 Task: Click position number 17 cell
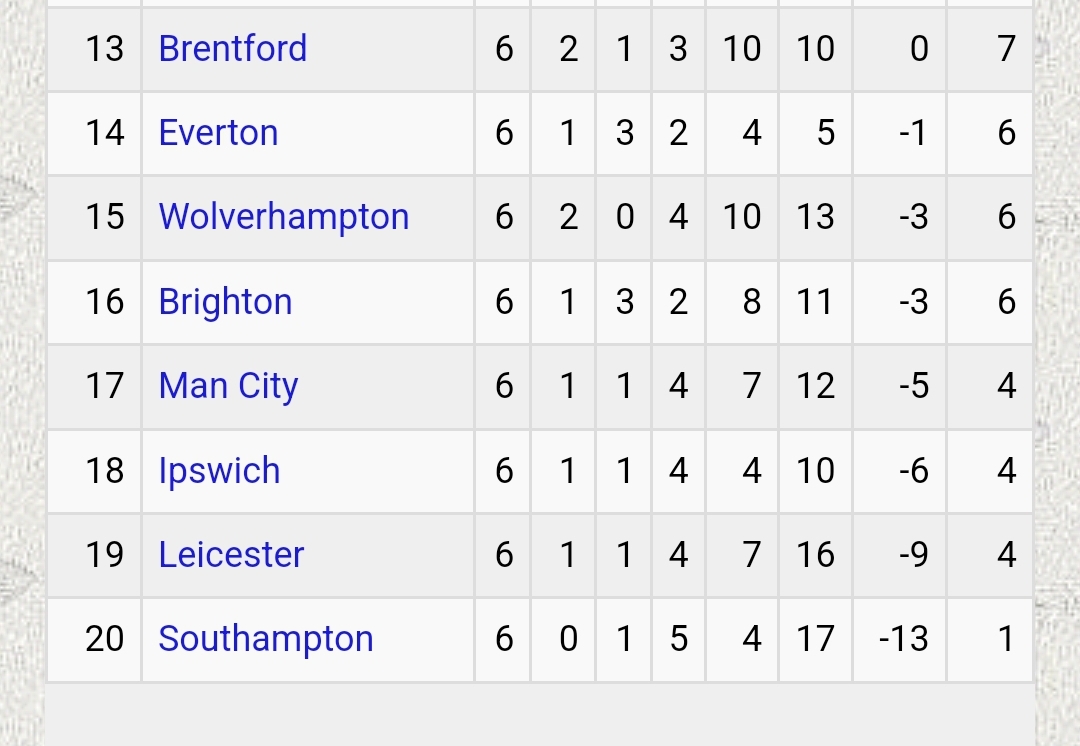[x=94, y=386]
